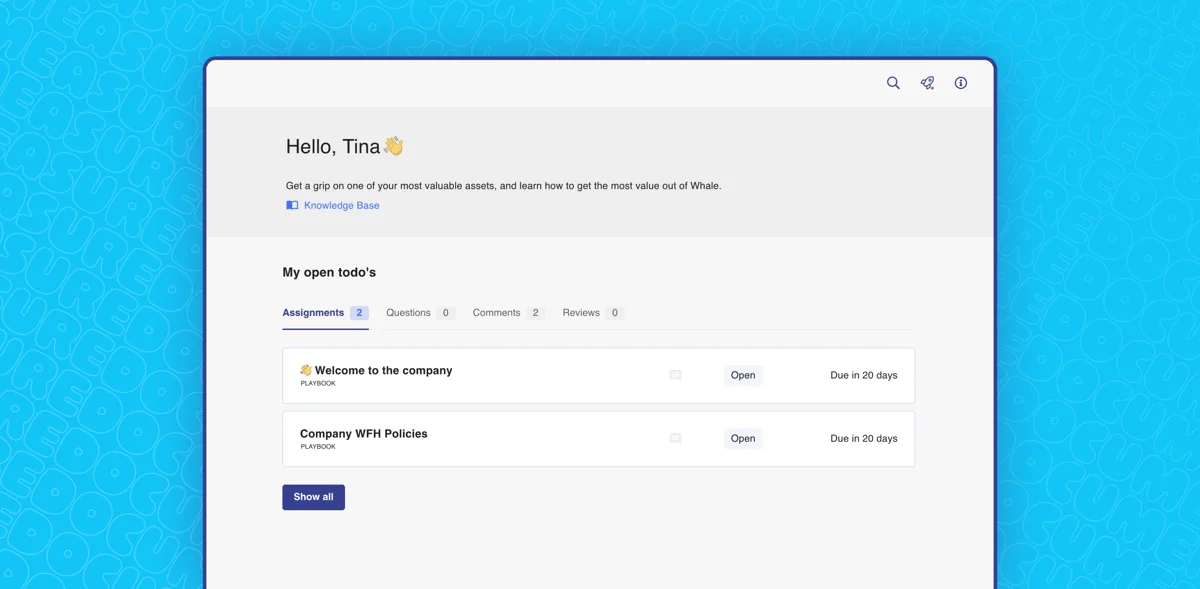Viewport: 1200px width, 589px height.
Task: Click comment icon on Welcome to the company row
Action: click(x=675, y=374)
